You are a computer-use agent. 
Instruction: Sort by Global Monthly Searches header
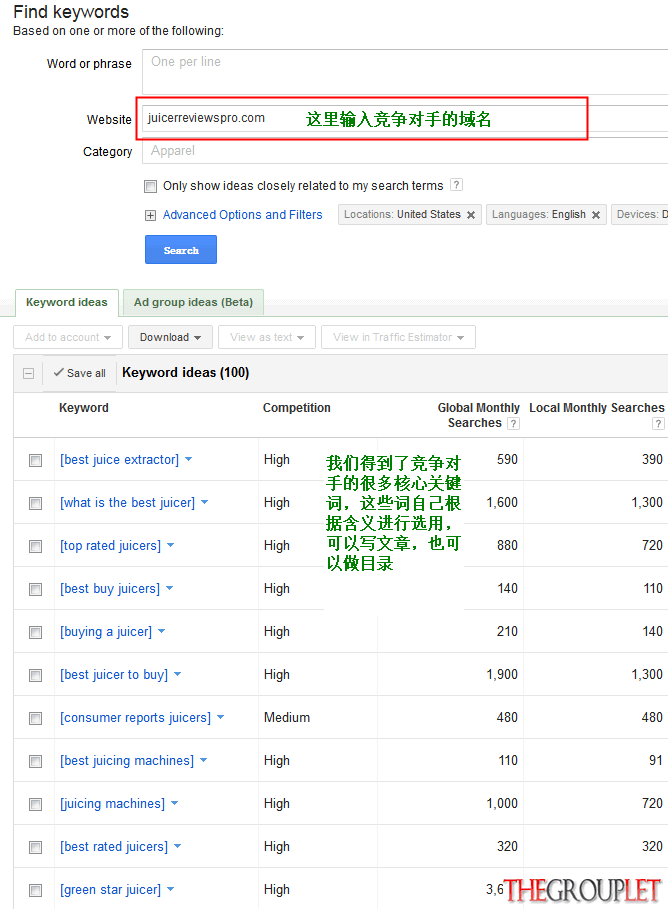478,415
